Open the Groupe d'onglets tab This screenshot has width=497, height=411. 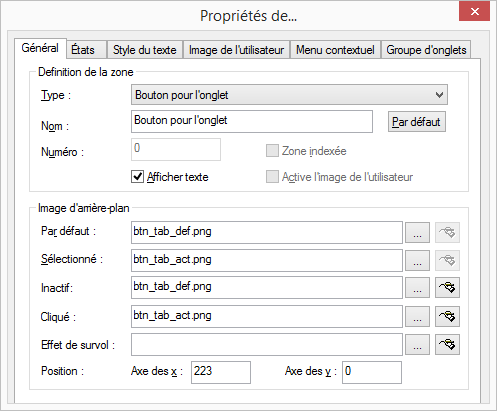[426, 50]
